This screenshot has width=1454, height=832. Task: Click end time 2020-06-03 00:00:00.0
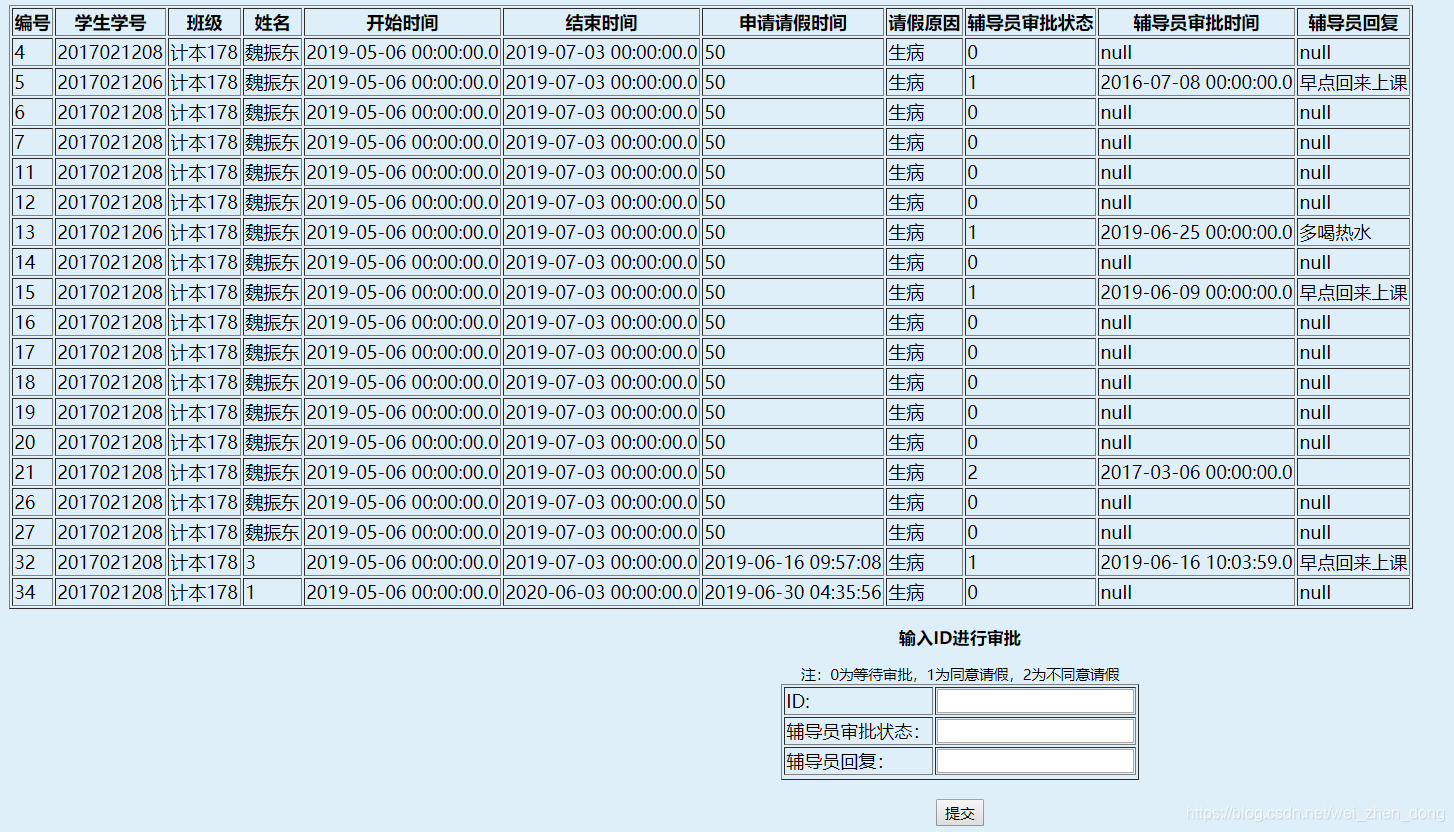pos(601,592)
